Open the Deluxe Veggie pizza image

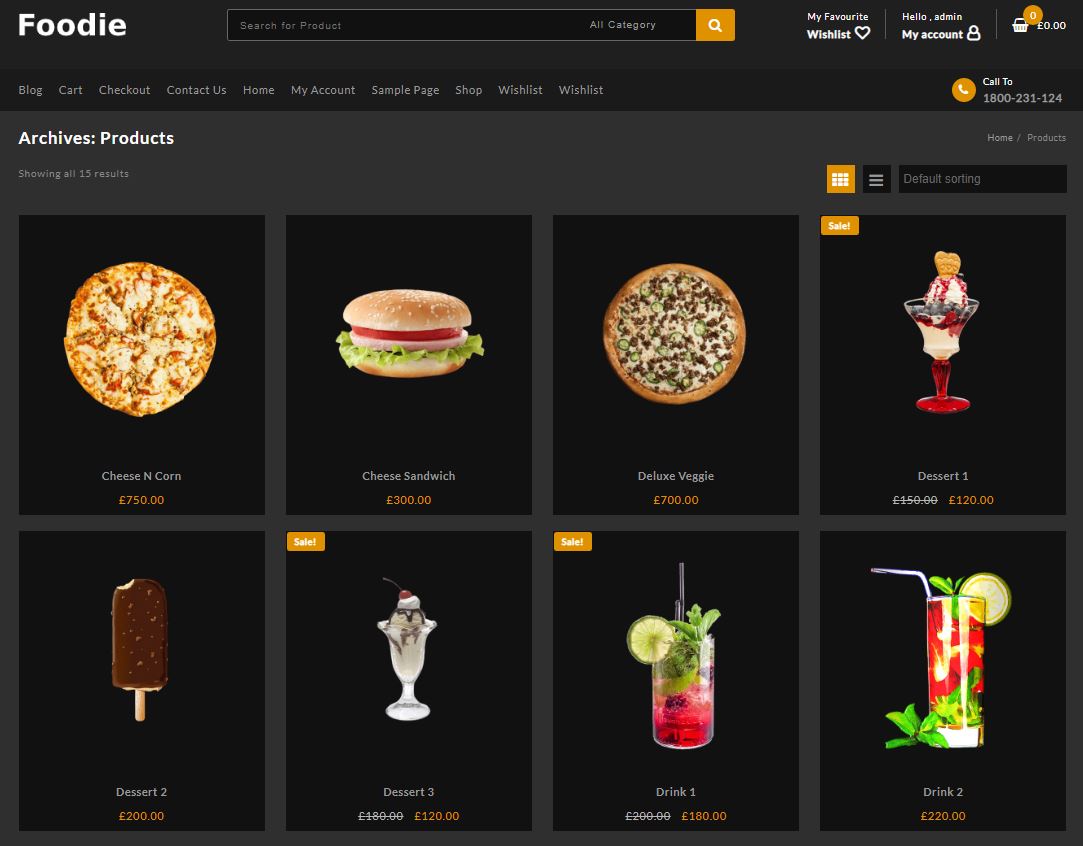point(675,335)
